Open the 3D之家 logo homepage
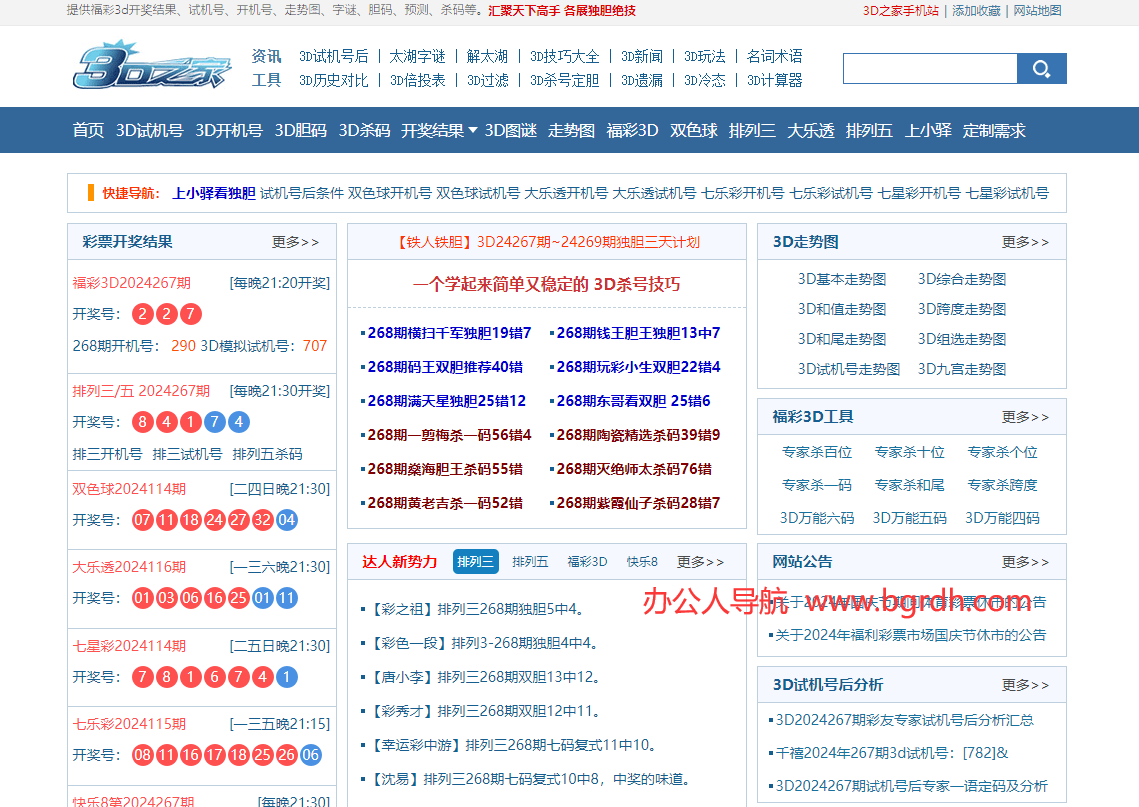 click(x=152, y=66)
